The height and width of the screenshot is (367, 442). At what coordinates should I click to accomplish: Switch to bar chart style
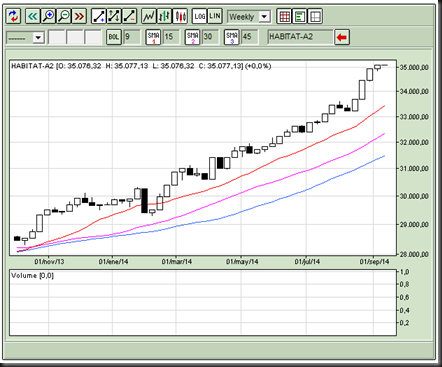(x=164, y=16)
